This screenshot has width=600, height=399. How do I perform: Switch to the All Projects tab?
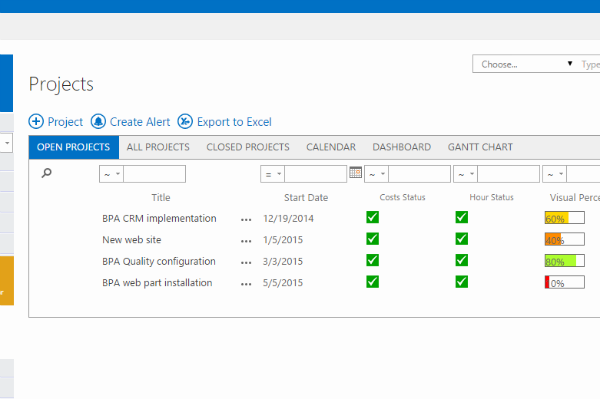coord(158,147)
